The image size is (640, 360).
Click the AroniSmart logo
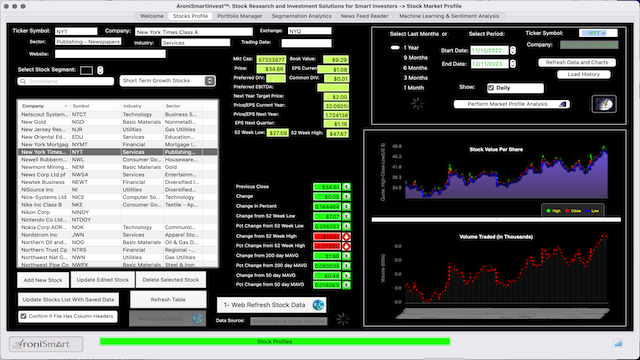point(46,344)
